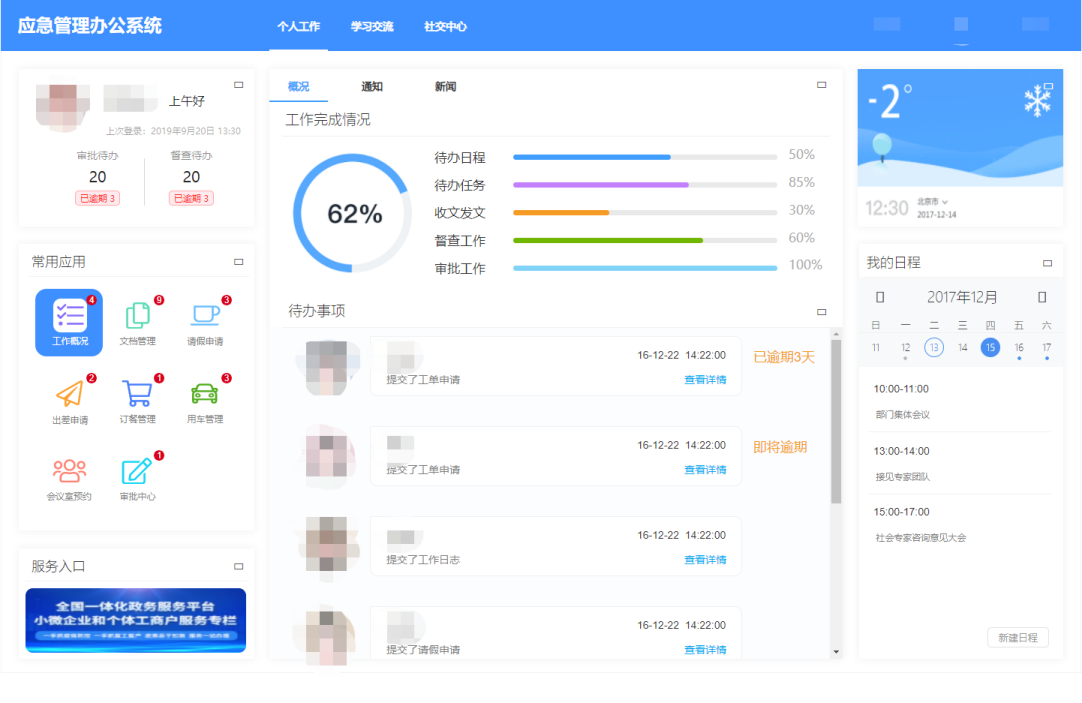
Task: Open the 用车管理 car icon
Action: pos(205,394)
